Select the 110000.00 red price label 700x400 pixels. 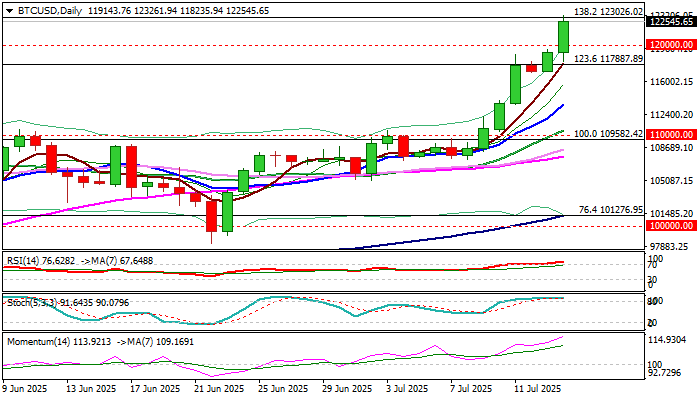pos(672,134)
